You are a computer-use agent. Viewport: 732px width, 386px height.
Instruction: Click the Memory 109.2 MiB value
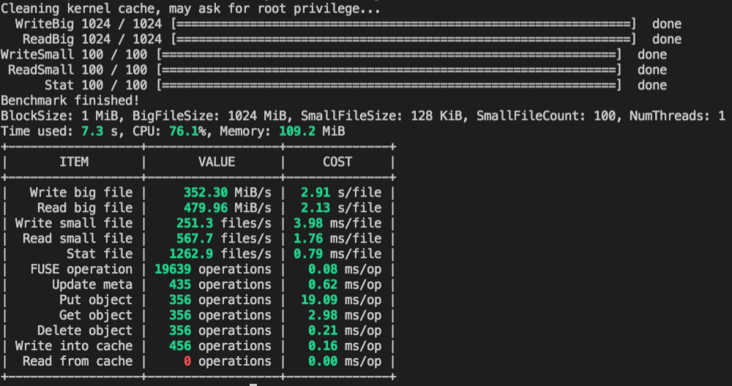[x=312, y=131]
